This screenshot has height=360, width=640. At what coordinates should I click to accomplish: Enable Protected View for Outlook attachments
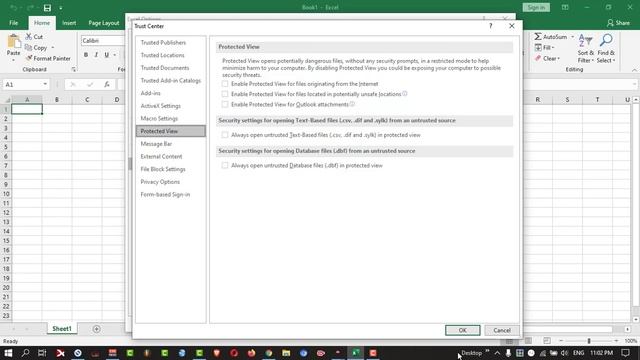click(225, 104)
